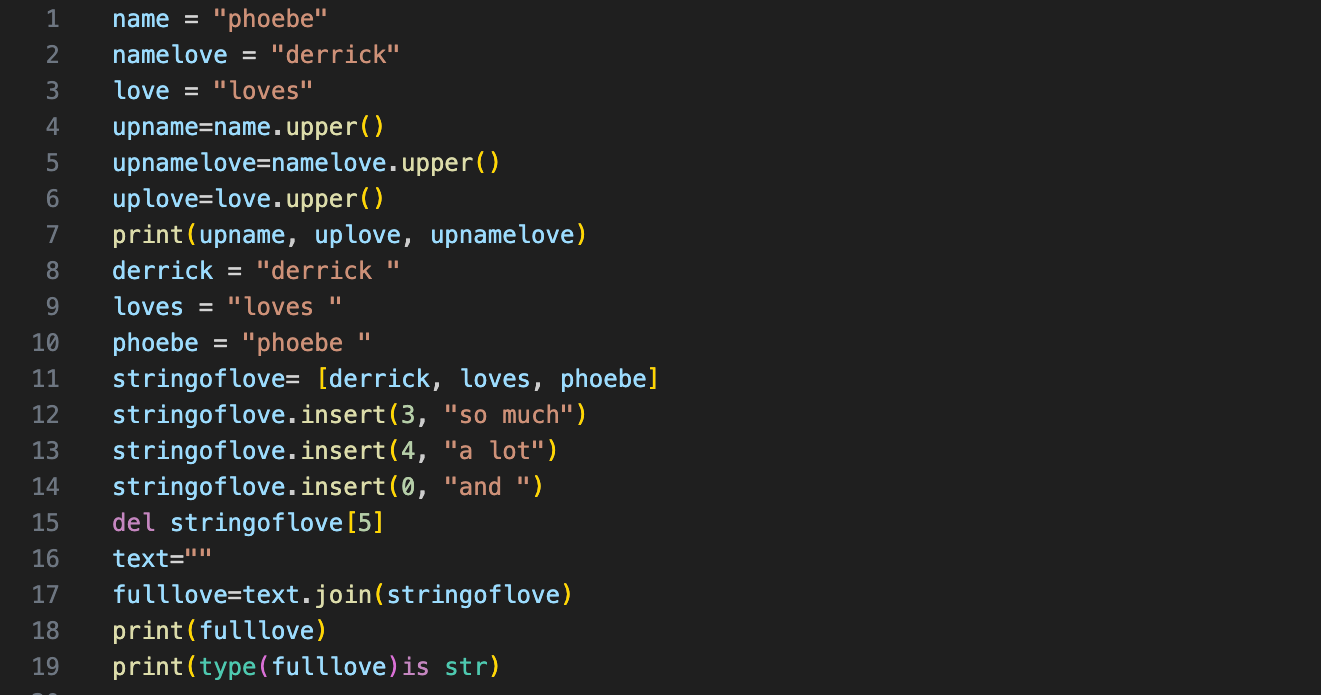This screenshot has height=695, width=1321.
Task: Click line number 15 in the gutter
Action: tap(46, 522)
